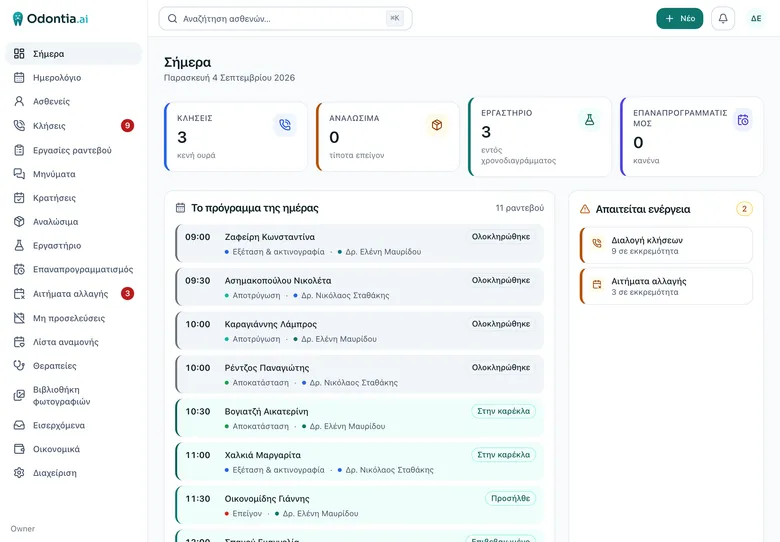Open 10:30 appointment Βογιατζή Αικατερίνη
Viewport: 780px width, 542px height.
pos(359,418)
